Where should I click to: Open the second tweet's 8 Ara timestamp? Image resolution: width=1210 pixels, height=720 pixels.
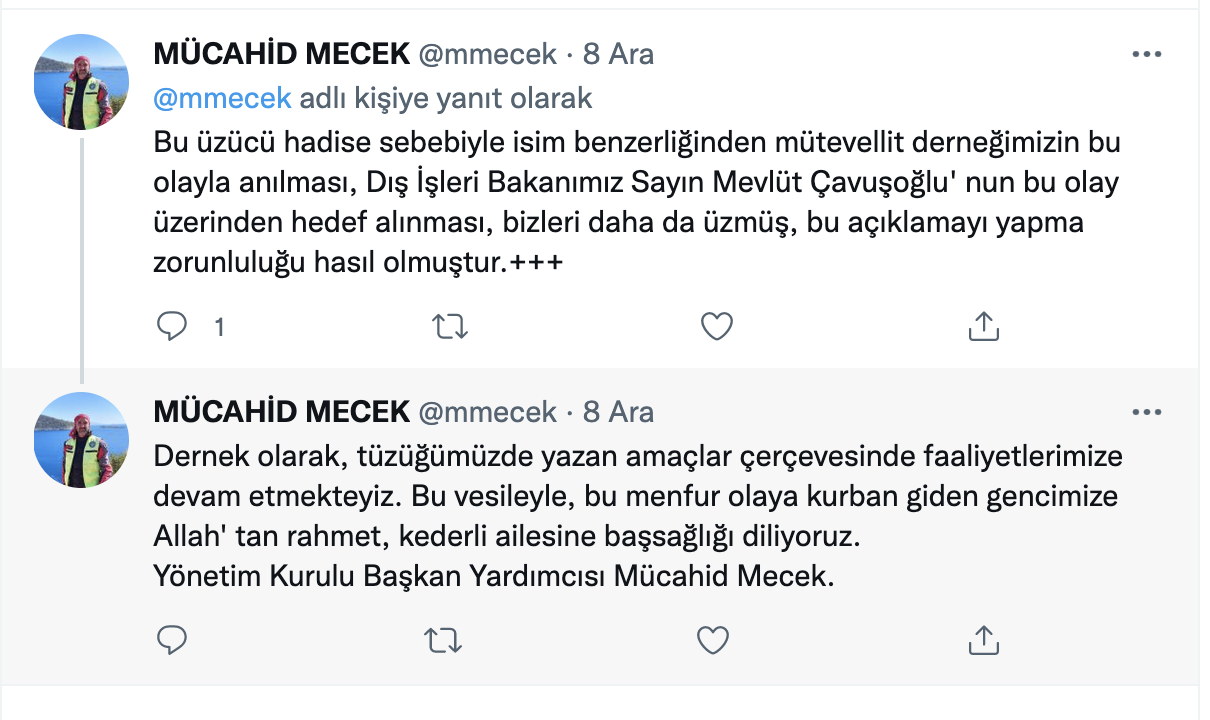(618, 411)
